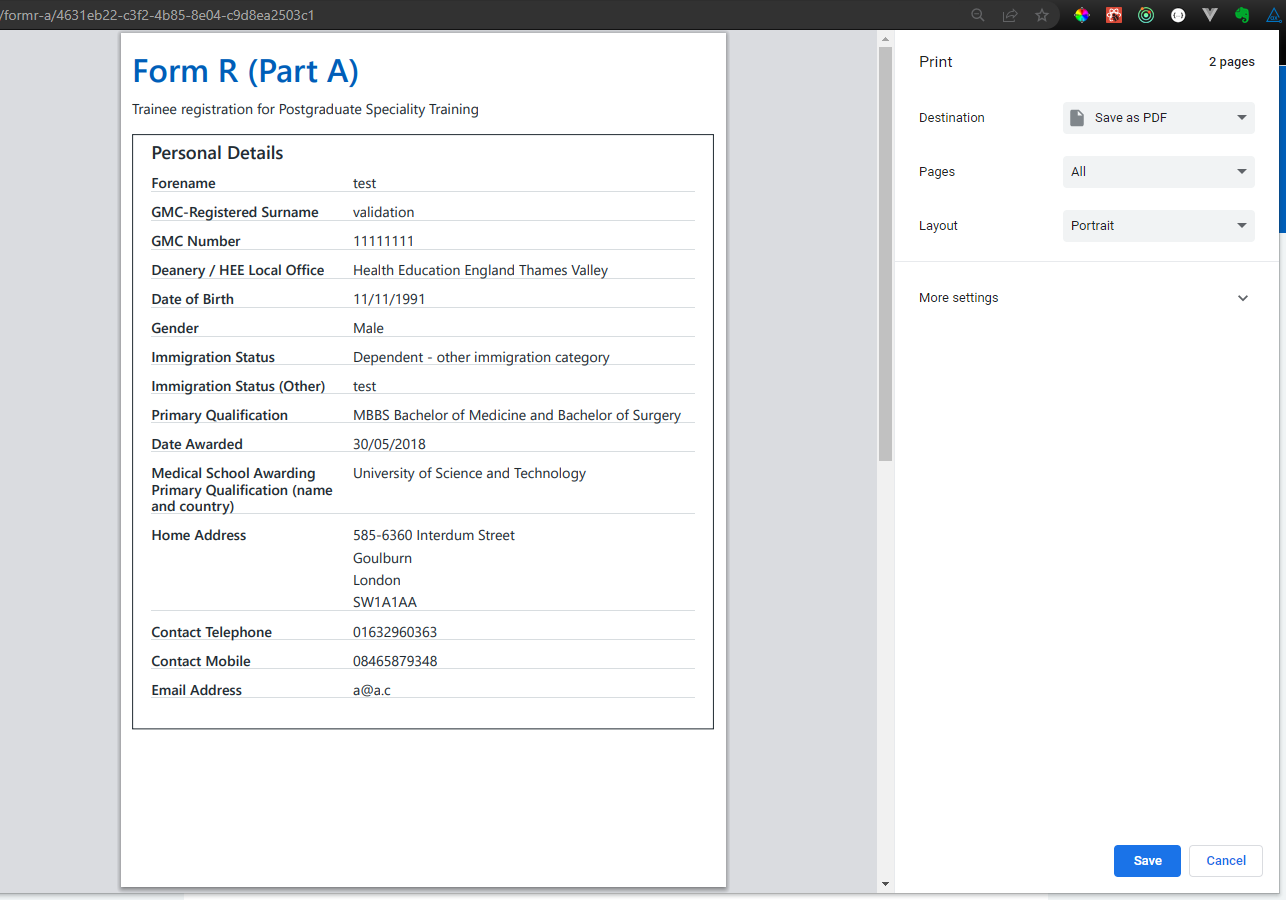Open the red extension next to ColorZilla
Viewport: 1286px width, 900px height.
coord(1114,15)
